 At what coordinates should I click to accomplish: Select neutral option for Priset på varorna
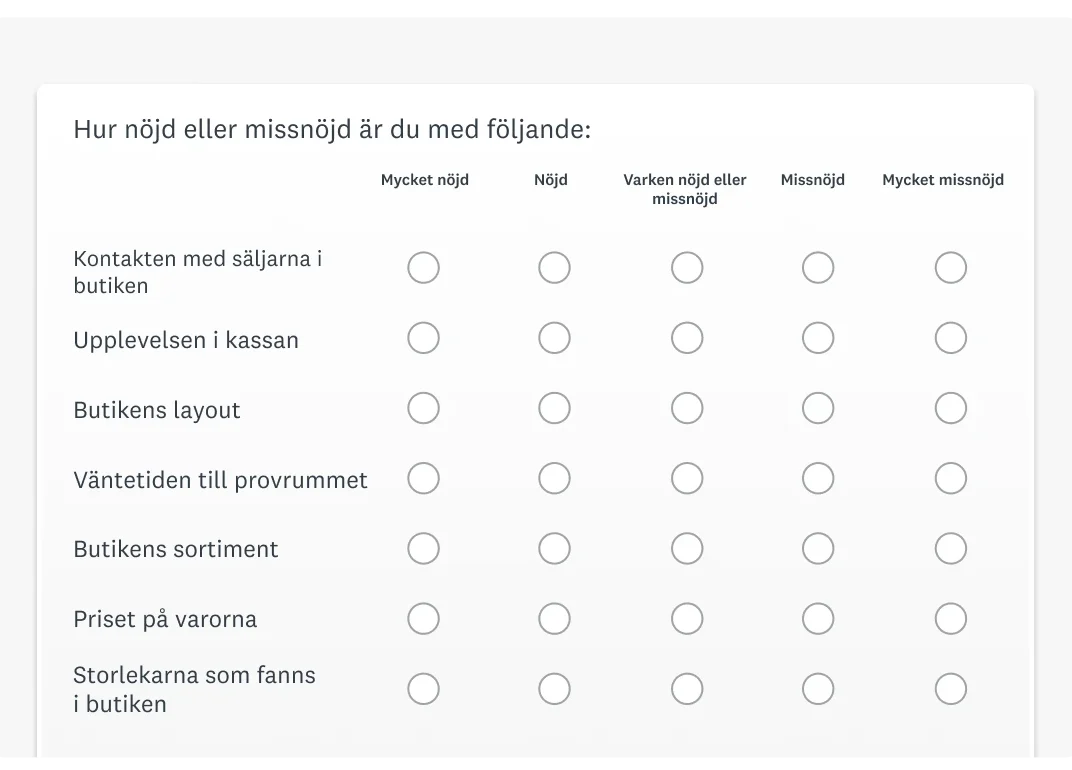[686, 619]
